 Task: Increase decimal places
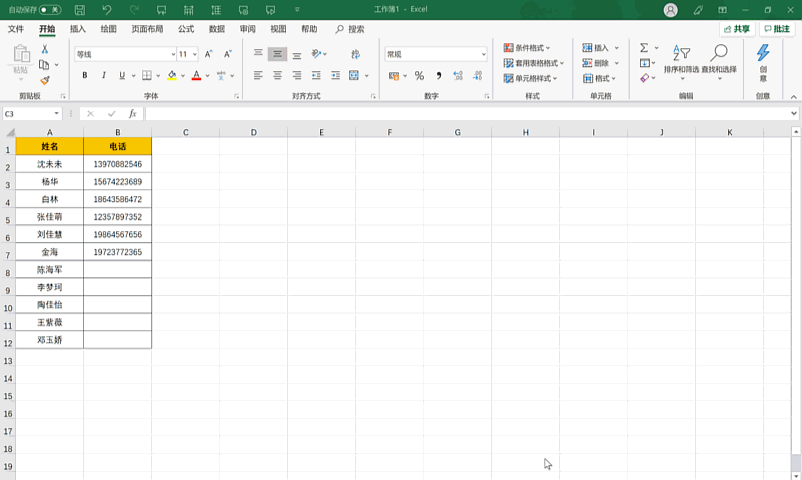458,76
